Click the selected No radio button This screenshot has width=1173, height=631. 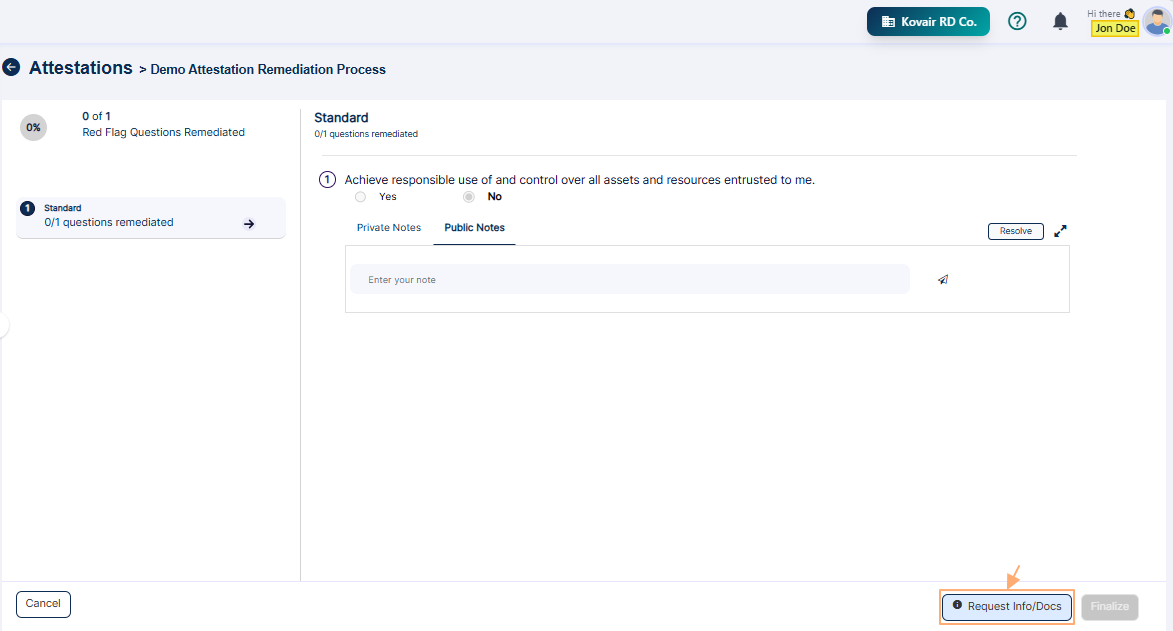pyautogui.click(x=468, y=196)
